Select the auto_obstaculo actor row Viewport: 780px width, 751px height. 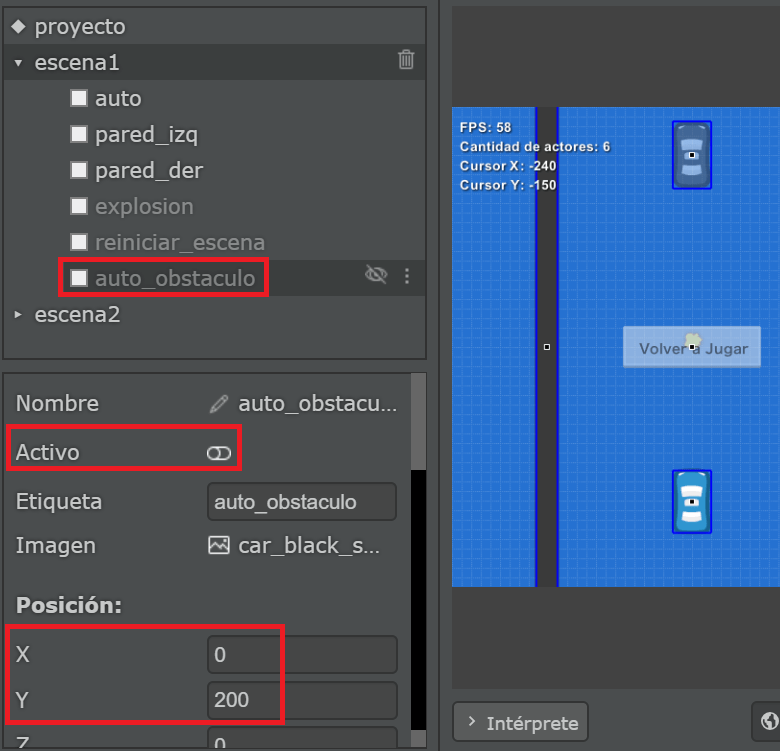tap(215, 278)
